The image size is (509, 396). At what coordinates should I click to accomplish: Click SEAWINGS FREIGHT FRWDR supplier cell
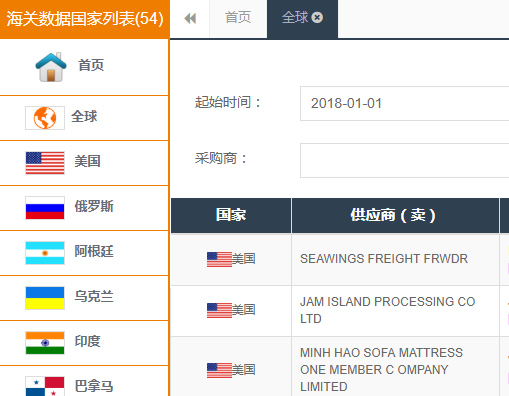[395, 259]
